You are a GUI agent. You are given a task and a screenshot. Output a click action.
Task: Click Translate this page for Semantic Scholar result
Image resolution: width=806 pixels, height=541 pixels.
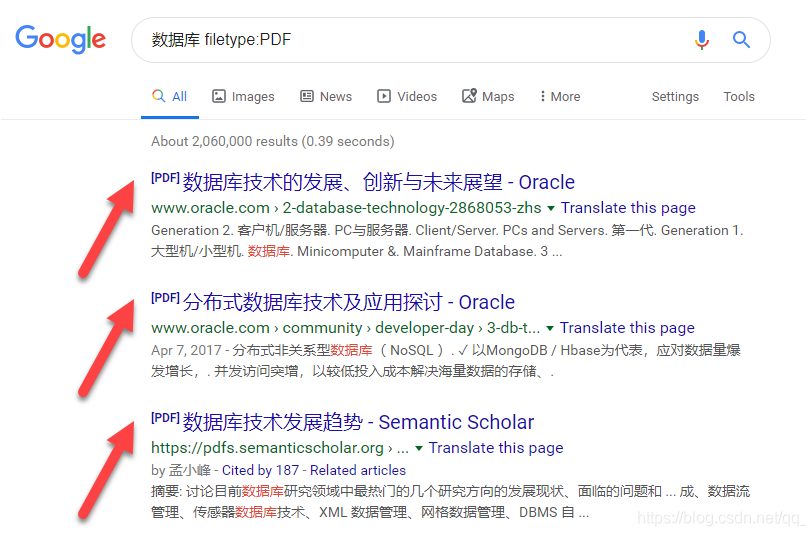(x=496, y=448)
